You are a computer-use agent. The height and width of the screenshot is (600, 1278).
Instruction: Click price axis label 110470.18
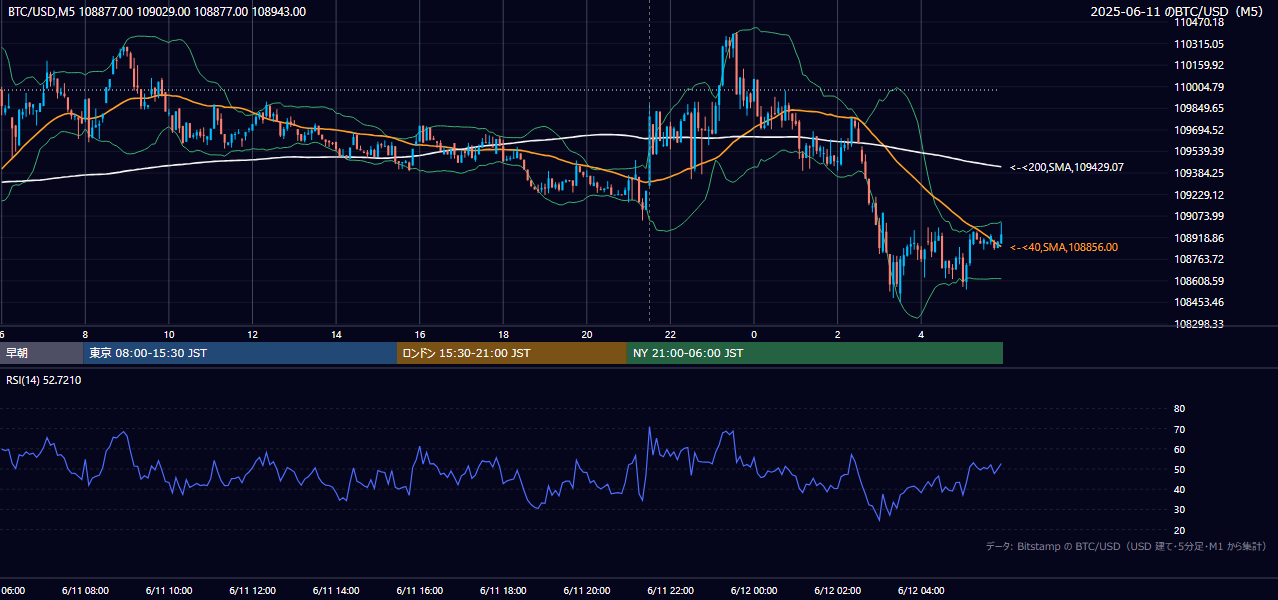pyautogui.click(x=1199, y=22)
